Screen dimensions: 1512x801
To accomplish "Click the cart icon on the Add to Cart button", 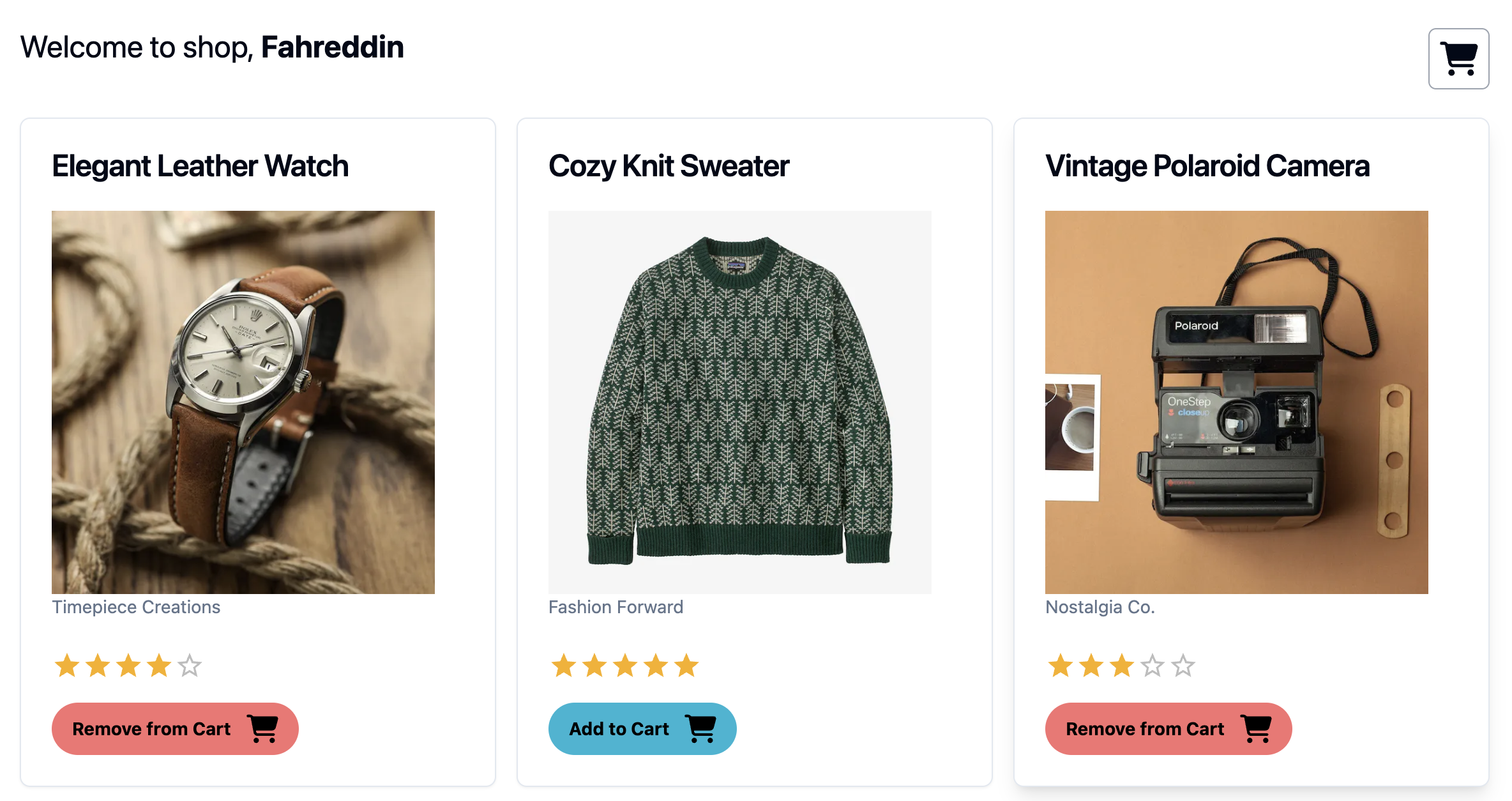I will coord(702,728).
